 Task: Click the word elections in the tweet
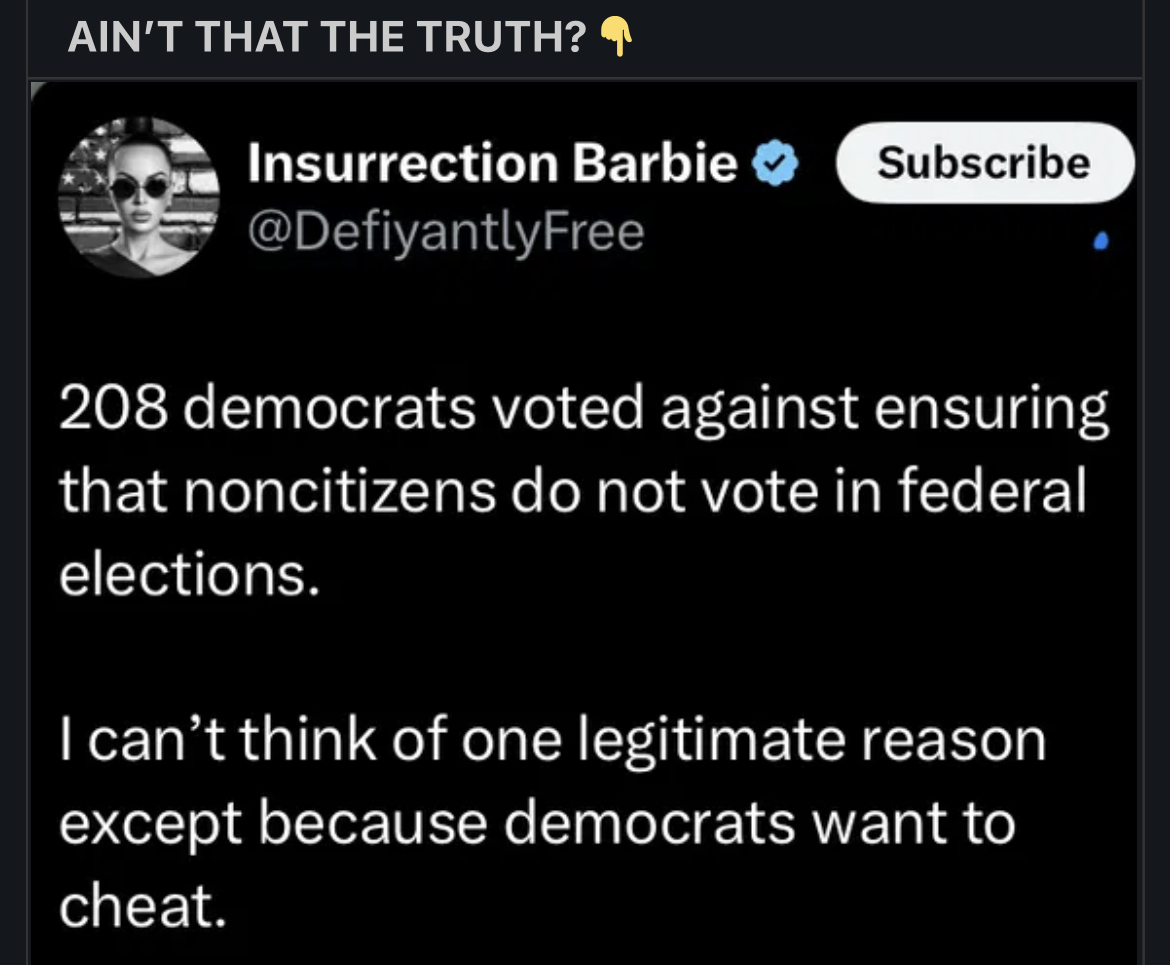pos(189,575)
